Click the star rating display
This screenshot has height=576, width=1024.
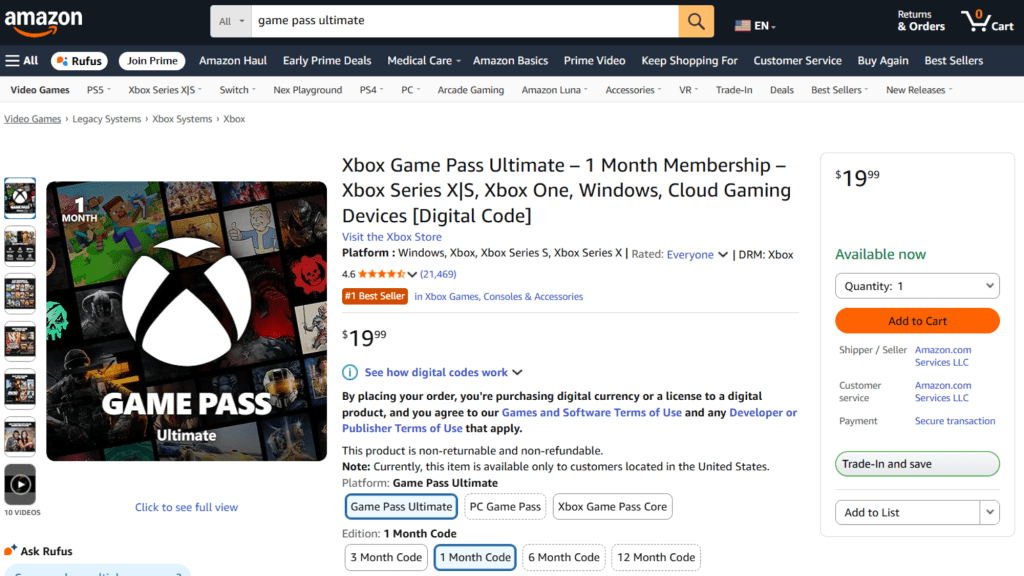coord(381,274)
